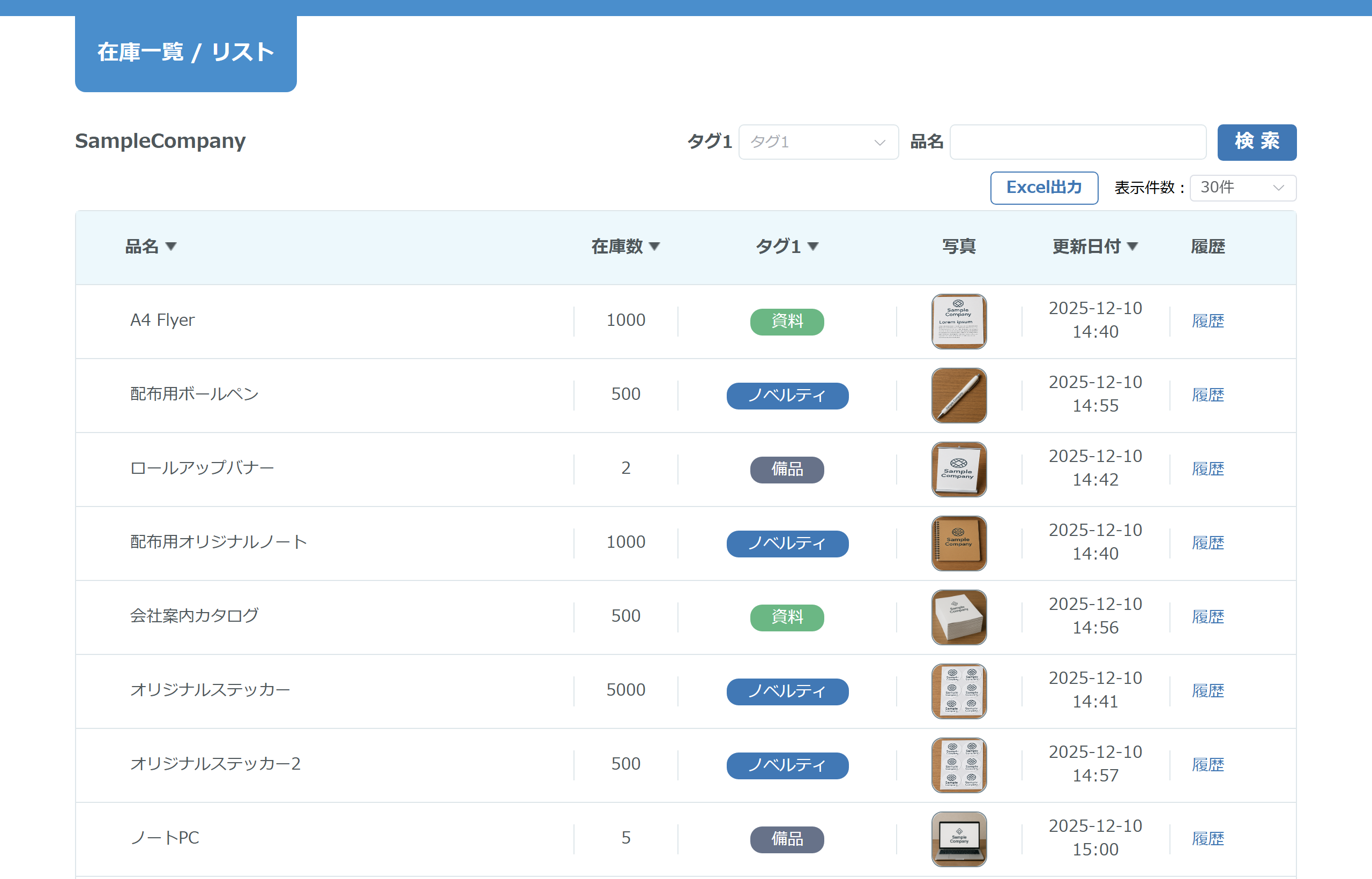This screenshot has height=879, width=1372.
Task: Select the ノートPC item name
Action: point(165,838)
